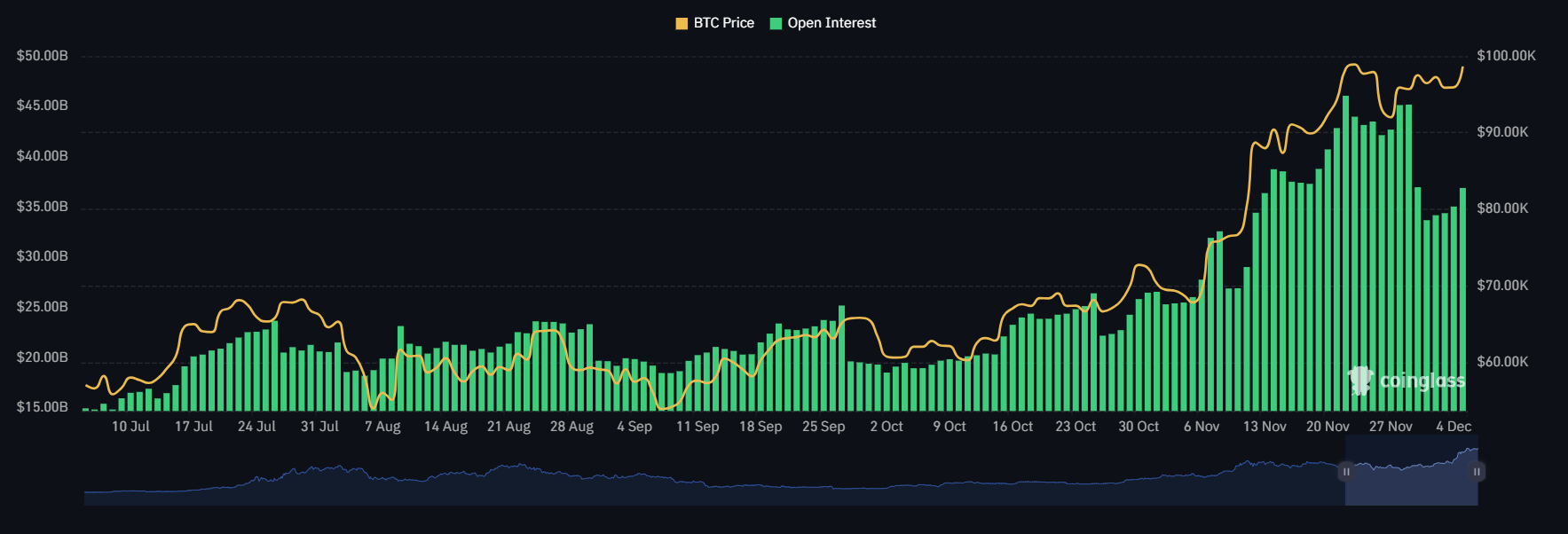This screenshot has height=534, width=1568.
Task: Click the 20 Nov date label
Action: click(x=1328, y=427)
